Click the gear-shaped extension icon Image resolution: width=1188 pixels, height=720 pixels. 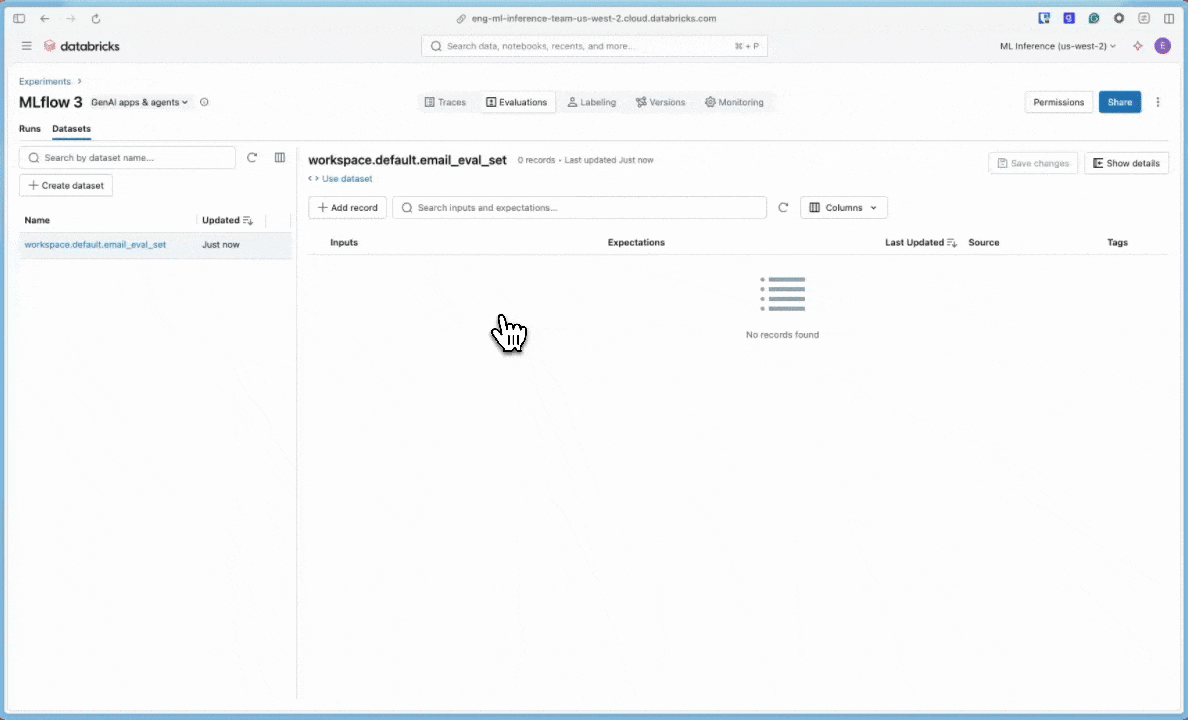1119,18
